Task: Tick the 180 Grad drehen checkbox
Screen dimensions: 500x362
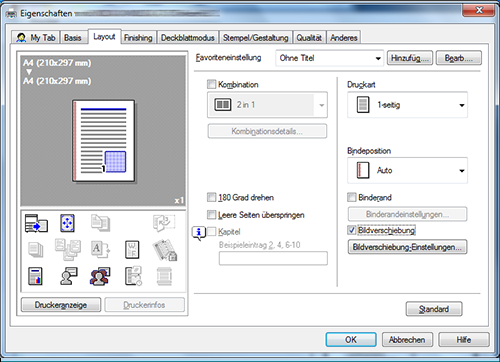Action: coord(211,197)
